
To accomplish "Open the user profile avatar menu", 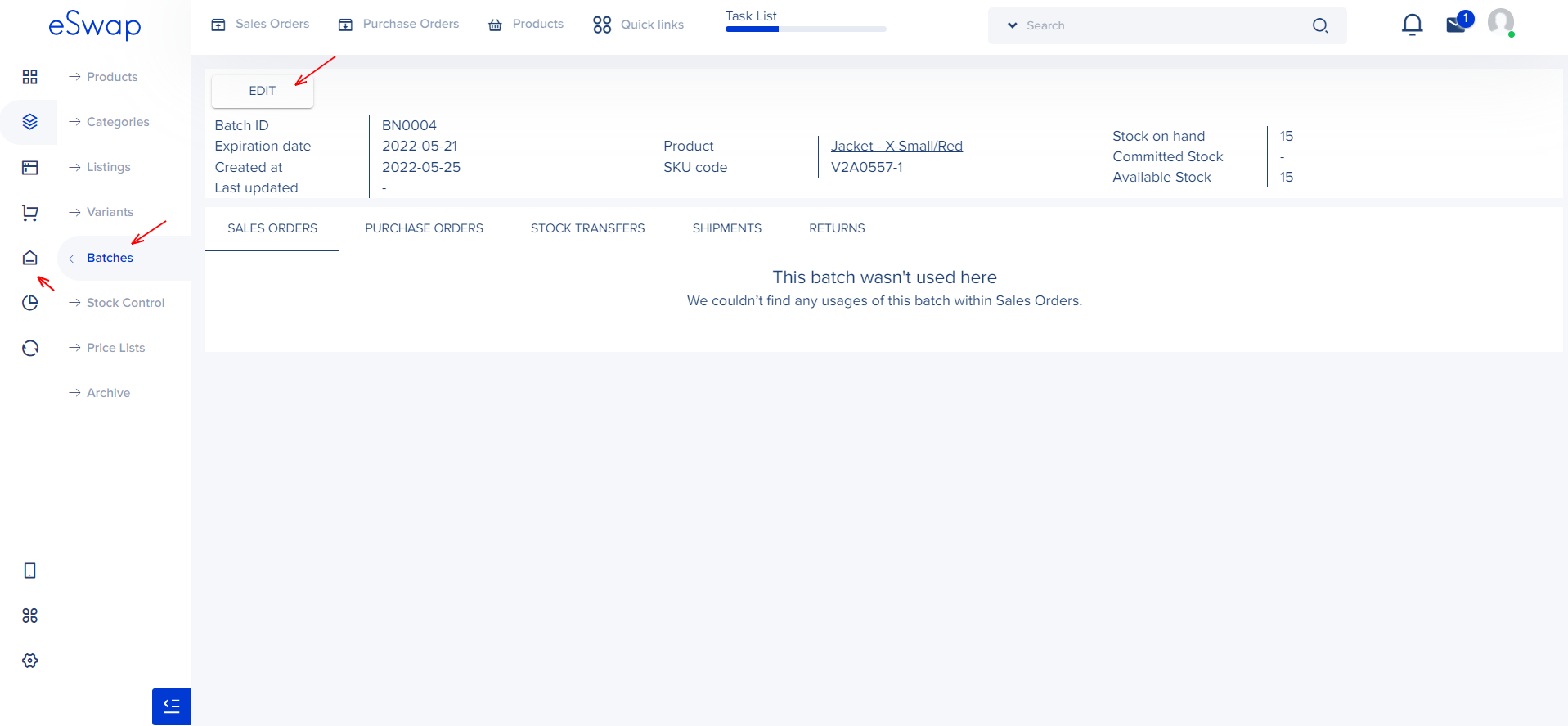I will point(1500,22).
